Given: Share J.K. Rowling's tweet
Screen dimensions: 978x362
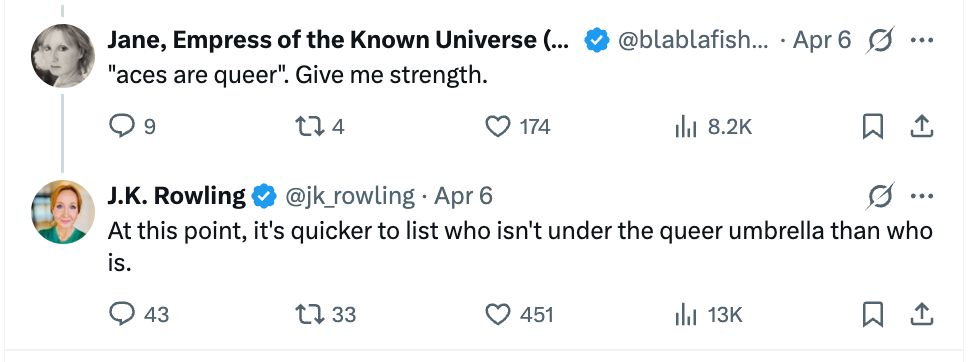Looking at the screenshot, I should click(x=921, y=314).
